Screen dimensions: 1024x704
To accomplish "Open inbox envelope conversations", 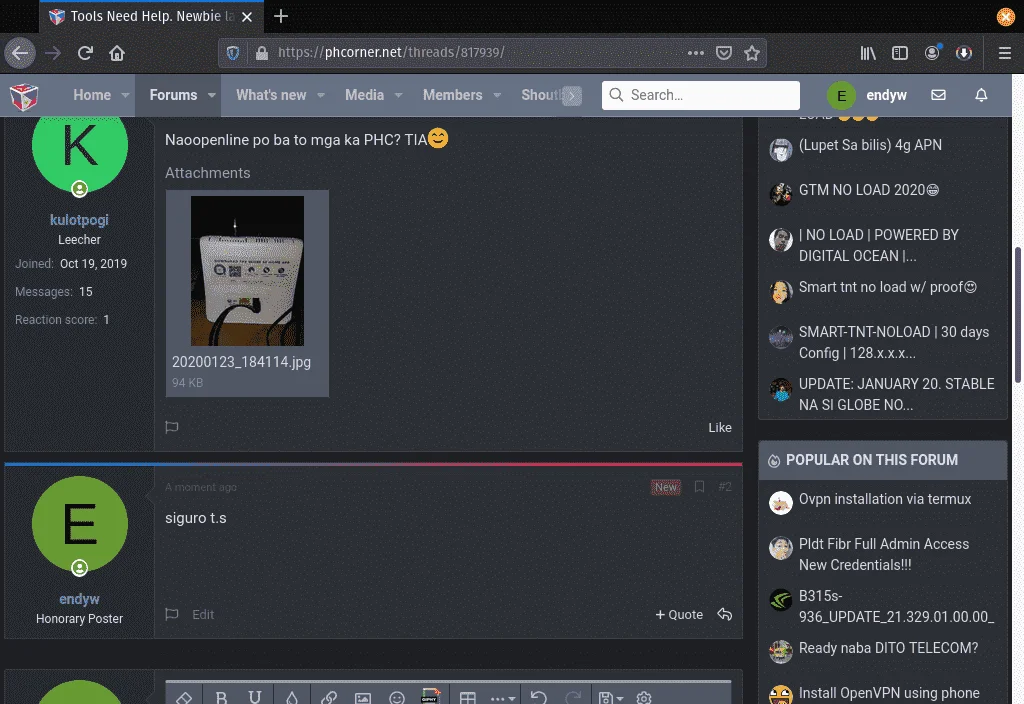I will pos(938,95).
